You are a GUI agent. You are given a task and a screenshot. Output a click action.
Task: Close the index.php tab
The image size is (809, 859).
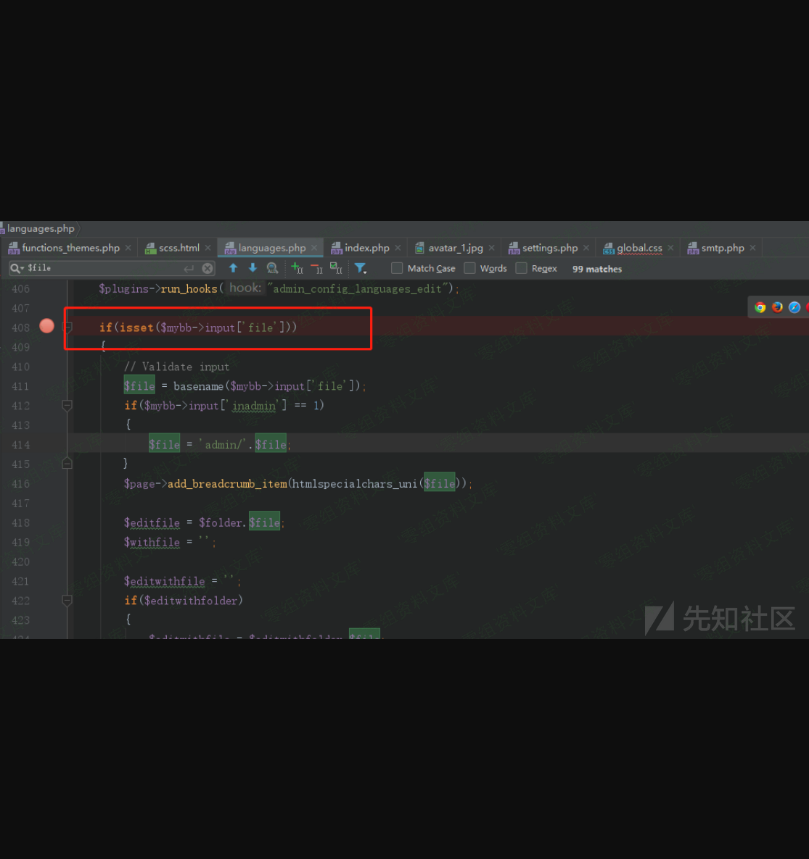[398, 248]
